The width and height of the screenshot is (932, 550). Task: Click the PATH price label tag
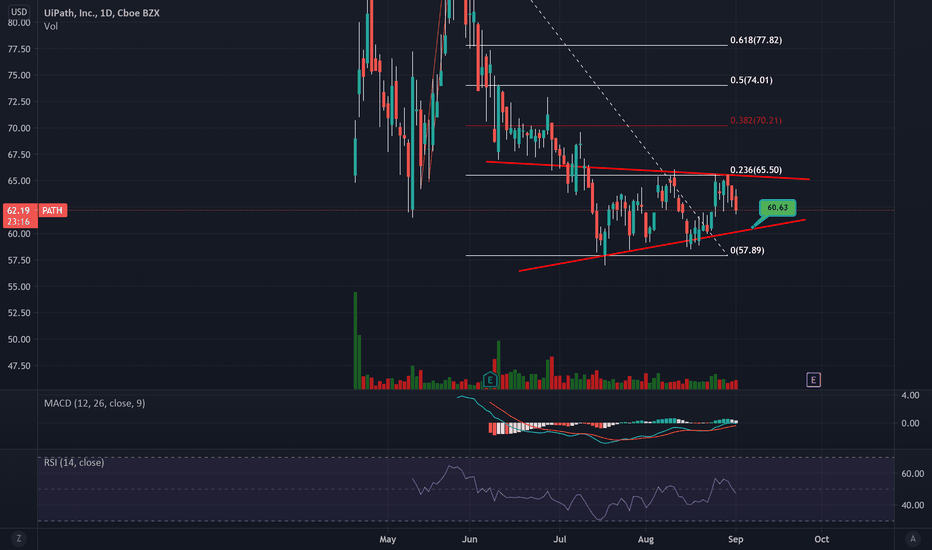(x=52, y=210)
